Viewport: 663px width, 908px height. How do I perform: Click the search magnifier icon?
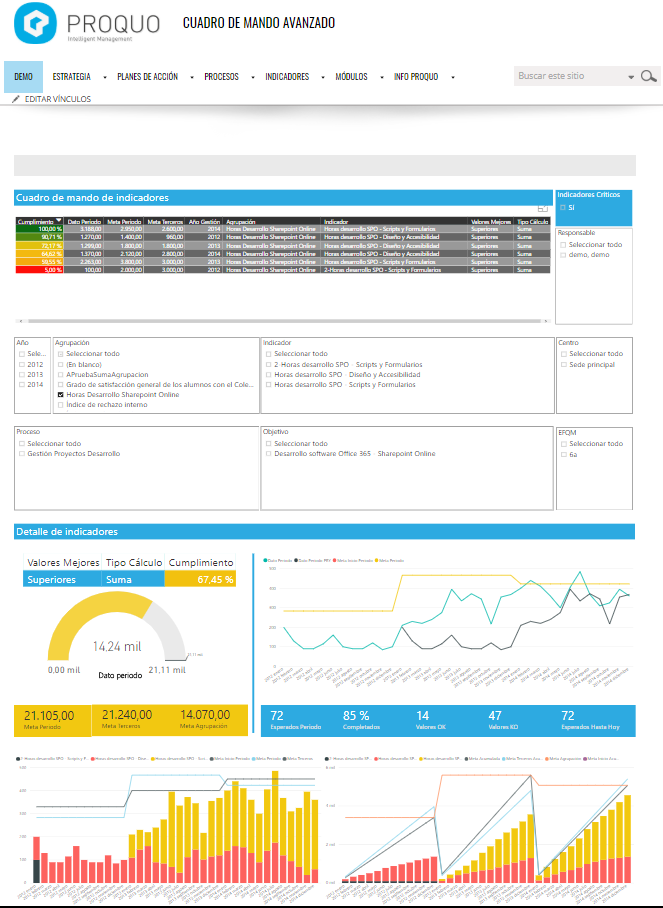(649, 76)
